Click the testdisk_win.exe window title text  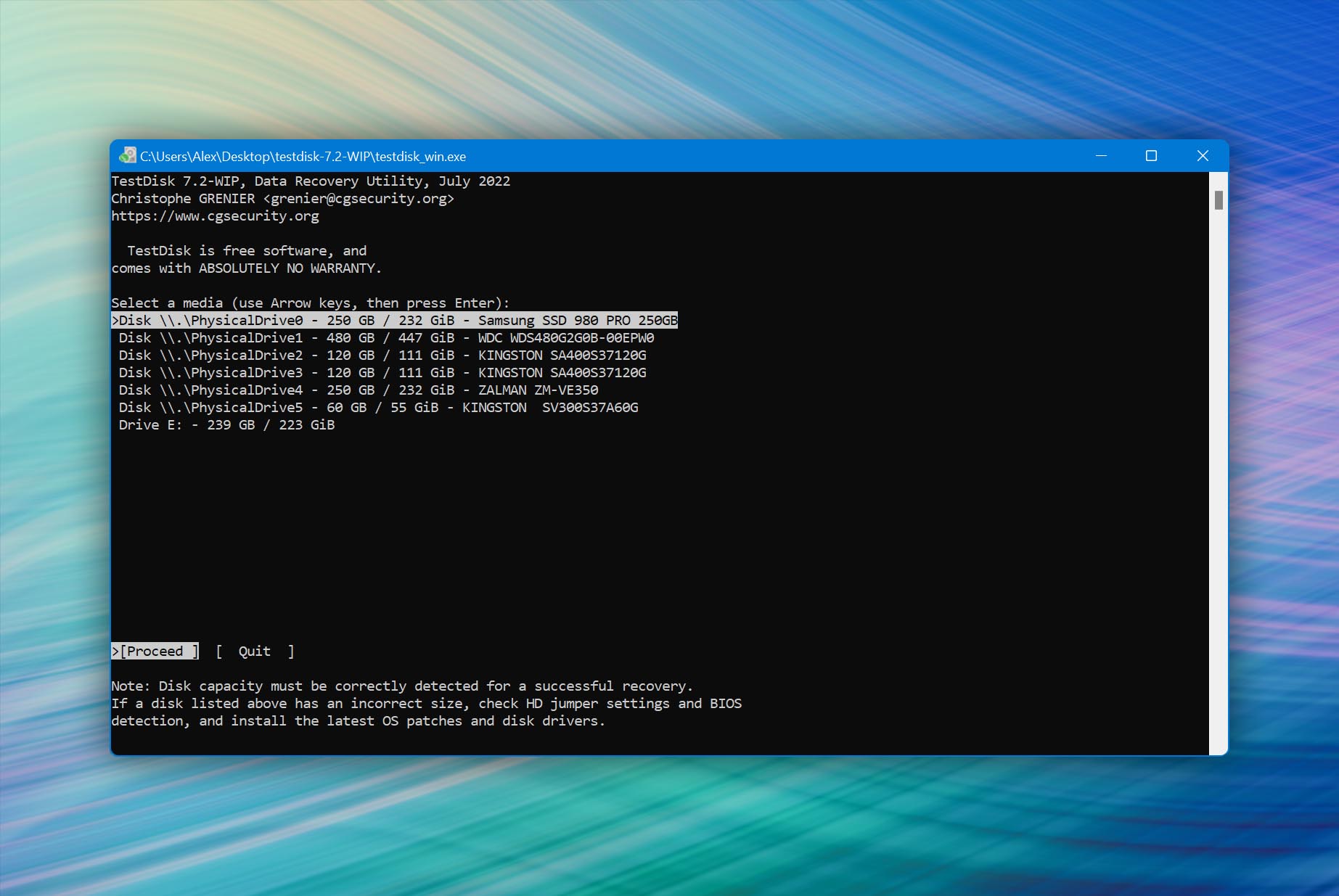(x=303, y=156)
